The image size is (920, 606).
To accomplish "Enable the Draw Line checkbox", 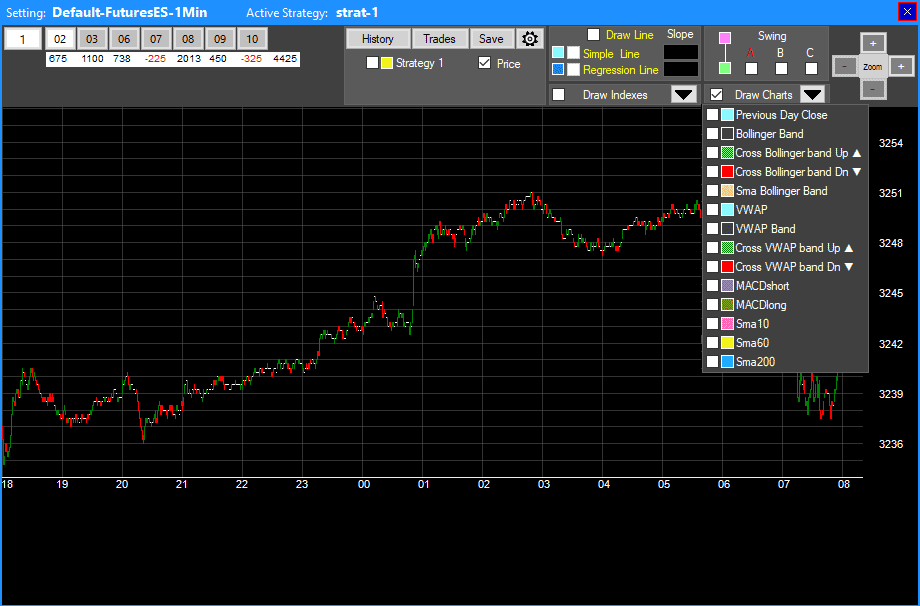I will pos(594,35).
